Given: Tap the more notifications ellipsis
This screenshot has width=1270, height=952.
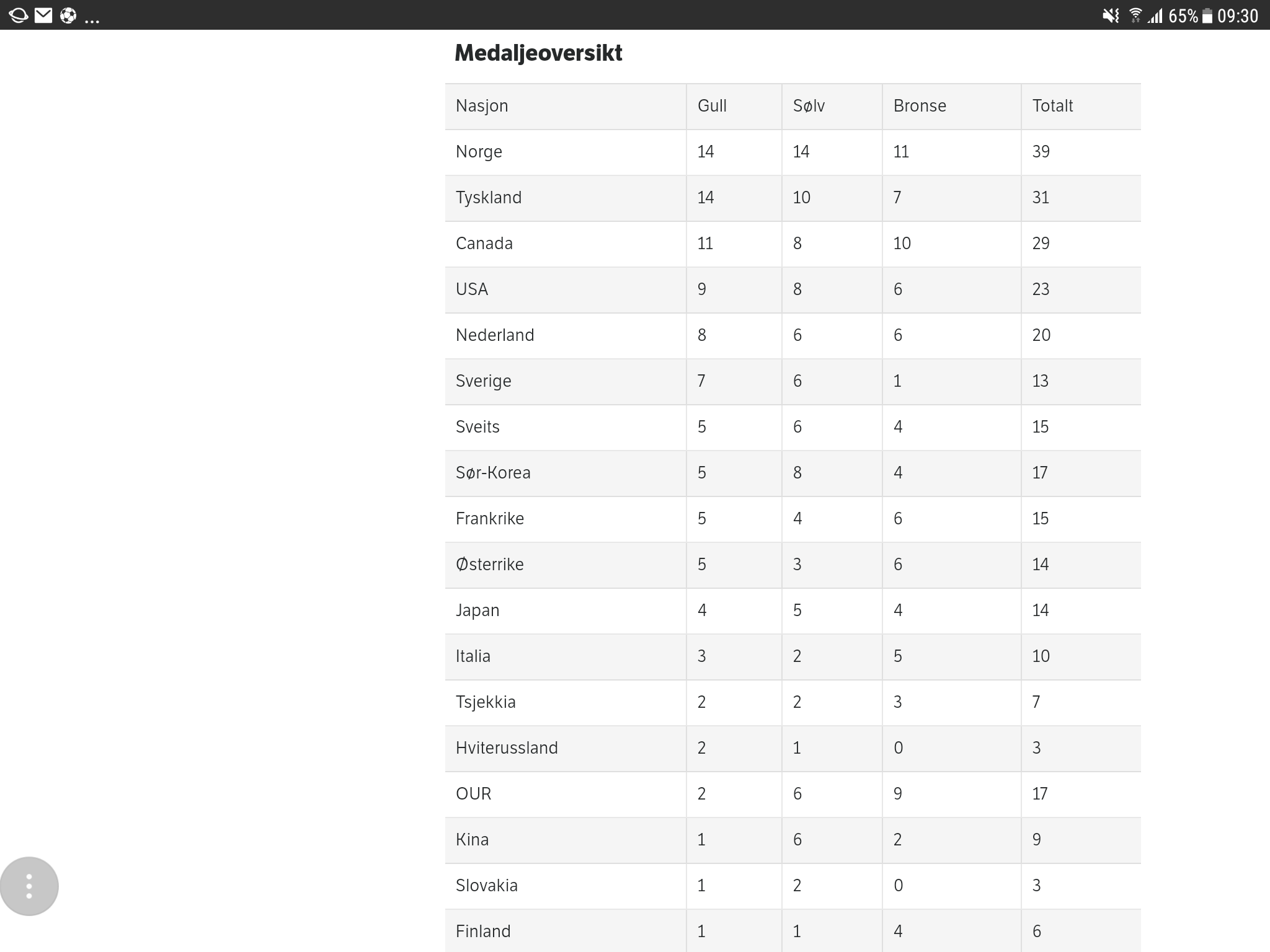Looking at the screenshot, I should tap(92, 20).
